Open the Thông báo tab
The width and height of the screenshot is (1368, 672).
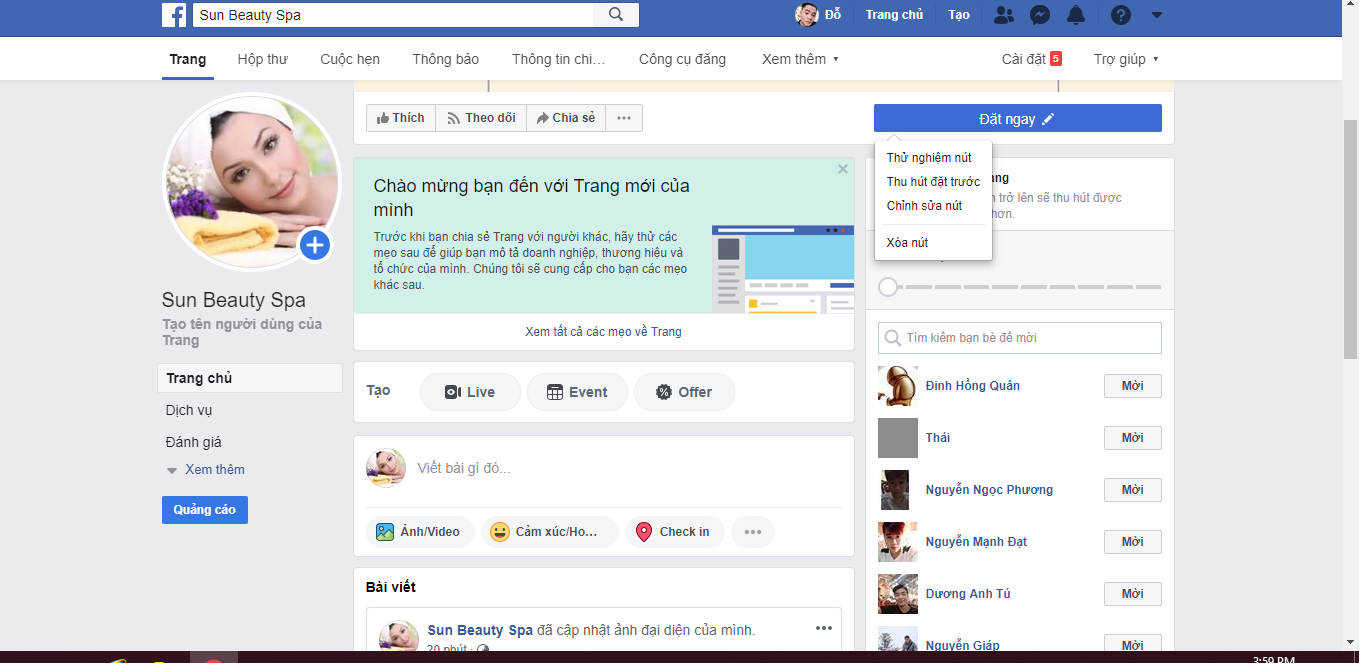(x=445, y=59)
